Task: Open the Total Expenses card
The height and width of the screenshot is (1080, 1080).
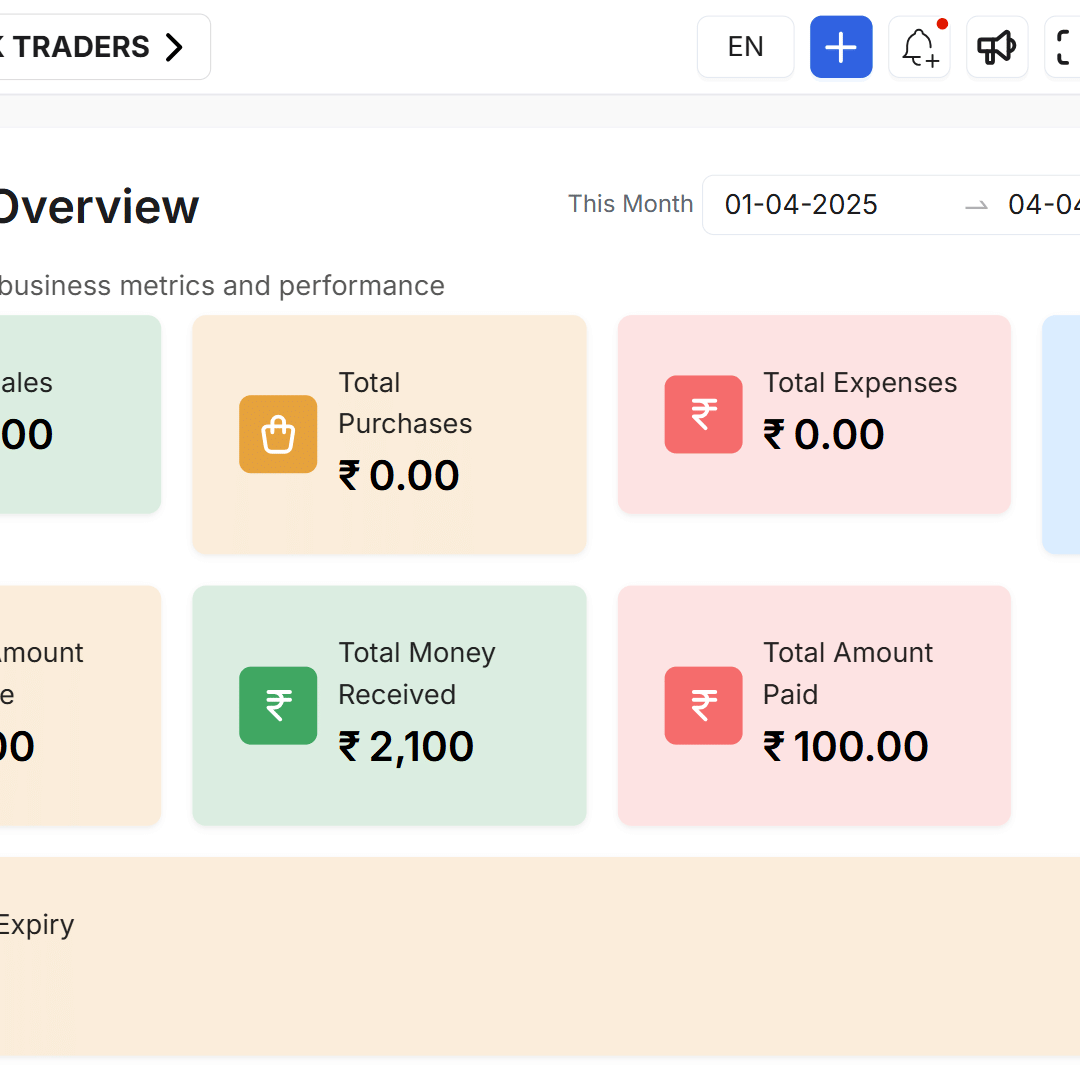Action: (x=814, y=414)
